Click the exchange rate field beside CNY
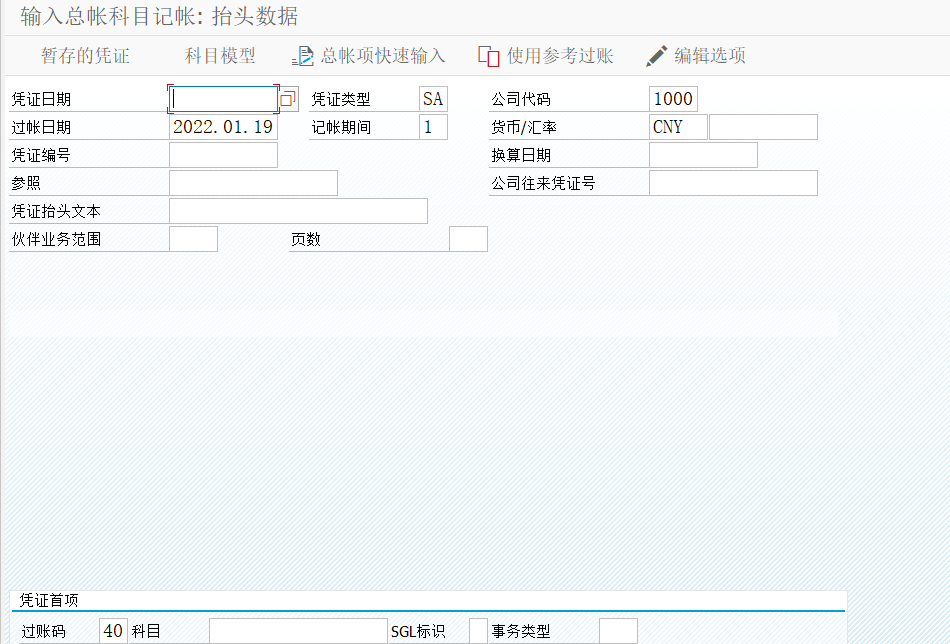Image resolution: width=950 pixels, height=644 pixels. (763, 127)
